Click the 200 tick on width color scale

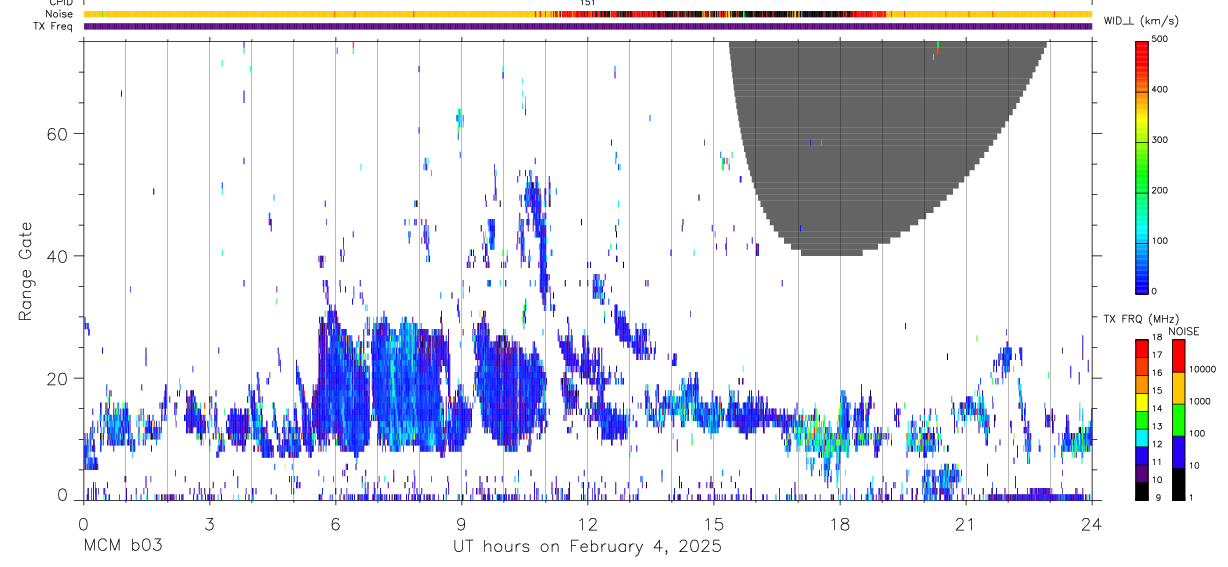(1160, 190)
